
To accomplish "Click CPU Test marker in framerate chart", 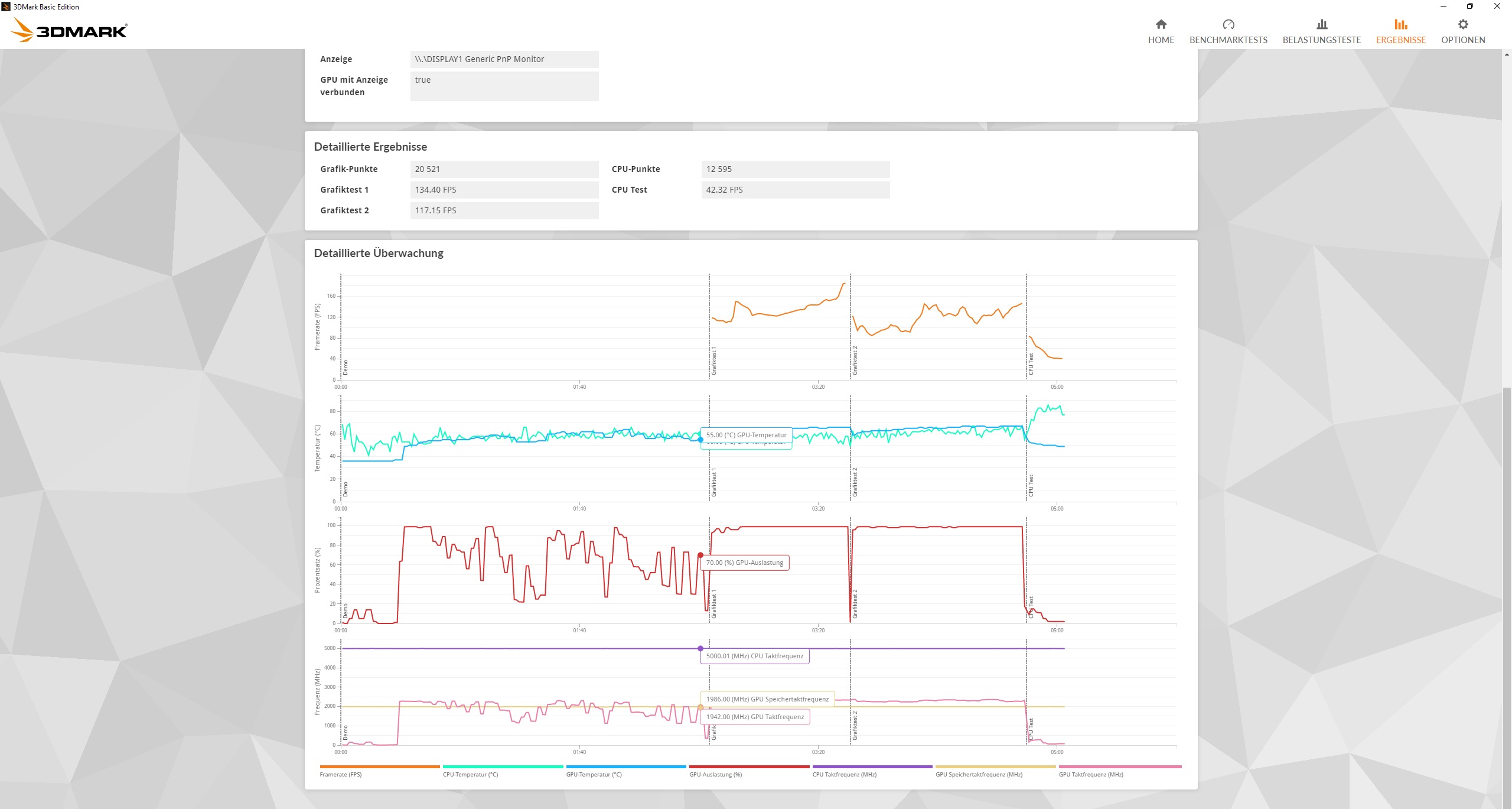I will tap(1031, 364).
